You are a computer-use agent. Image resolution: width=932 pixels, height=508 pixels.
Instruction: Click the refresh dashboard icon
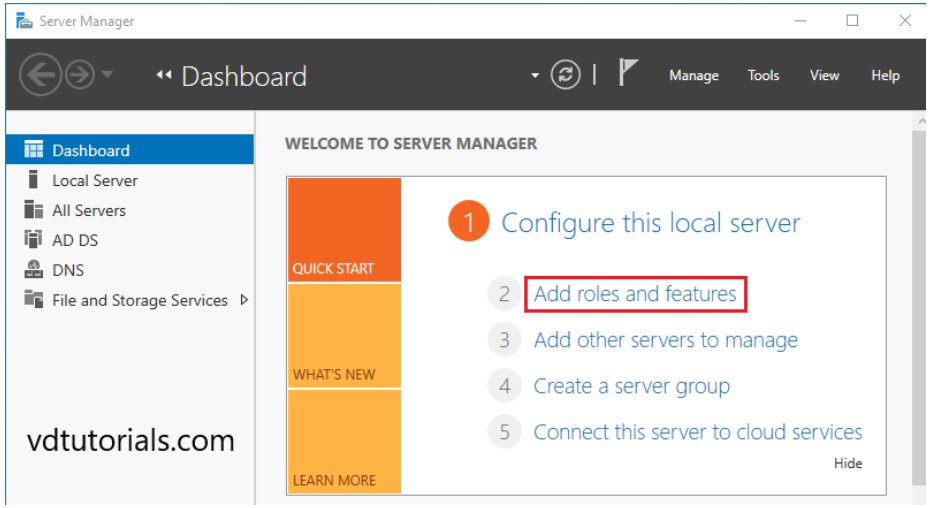pyautogui.click(x=566, y=76)
